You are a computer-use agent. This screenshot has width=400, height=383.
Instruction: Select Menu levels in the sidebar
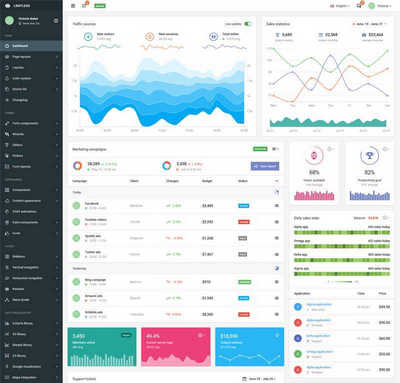coord(31,300)
